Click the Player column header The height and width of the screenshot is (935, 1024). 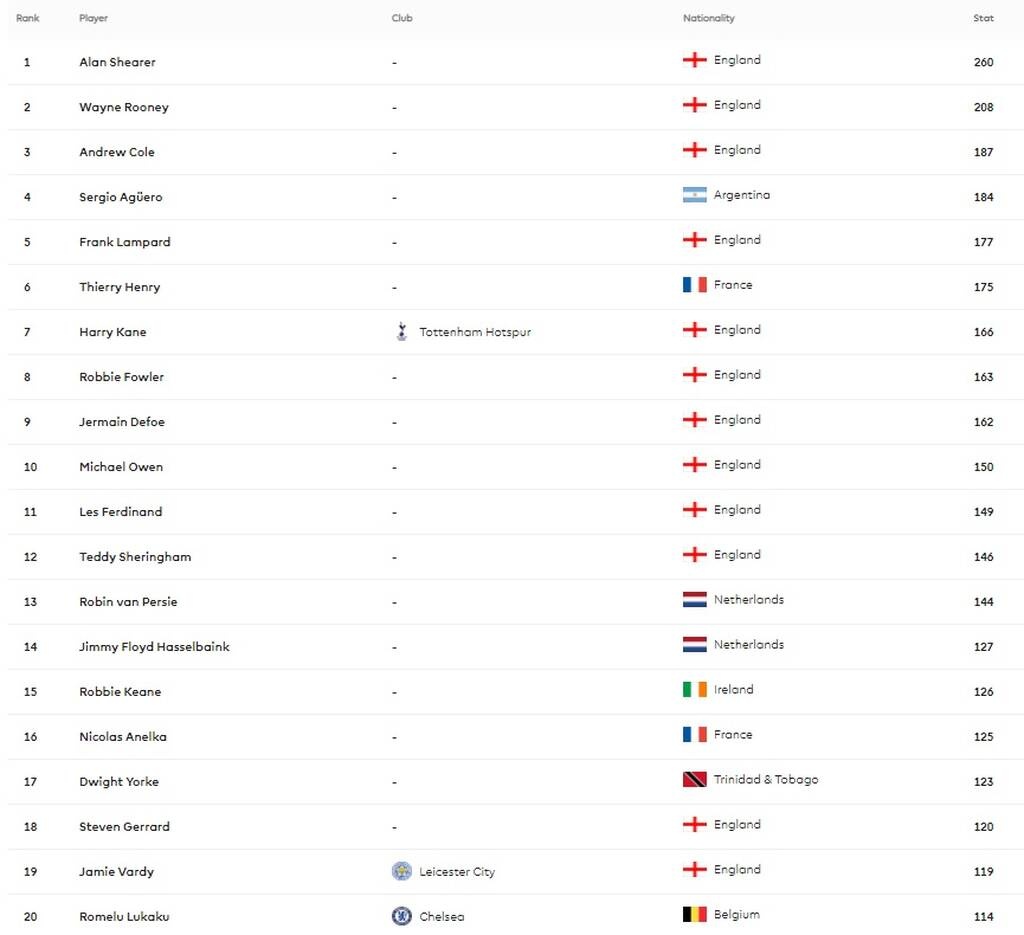94,18
